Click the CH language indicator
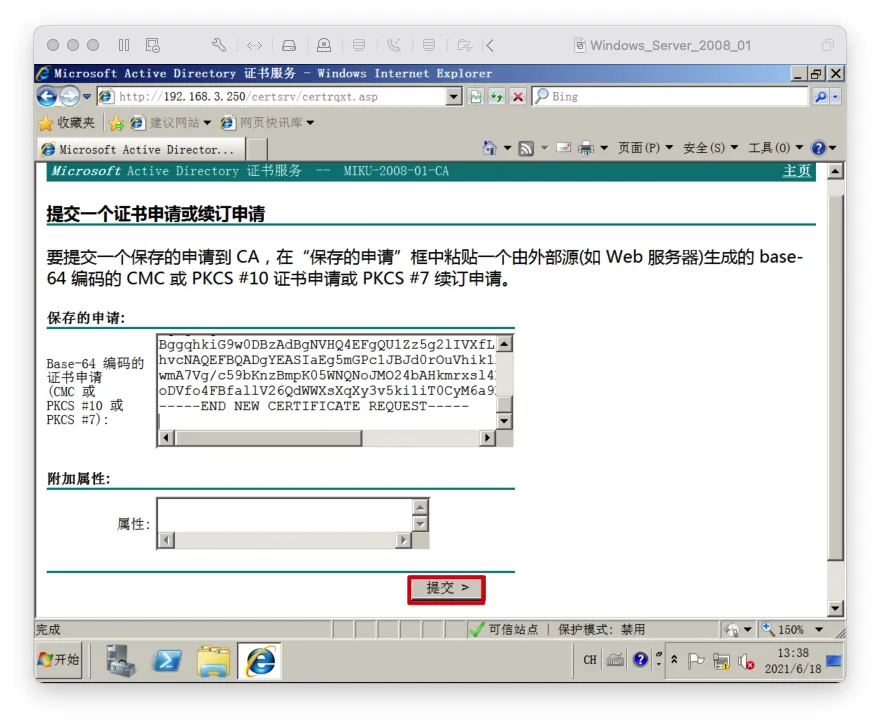The image size is (880, 725). (x=589, y=660)
